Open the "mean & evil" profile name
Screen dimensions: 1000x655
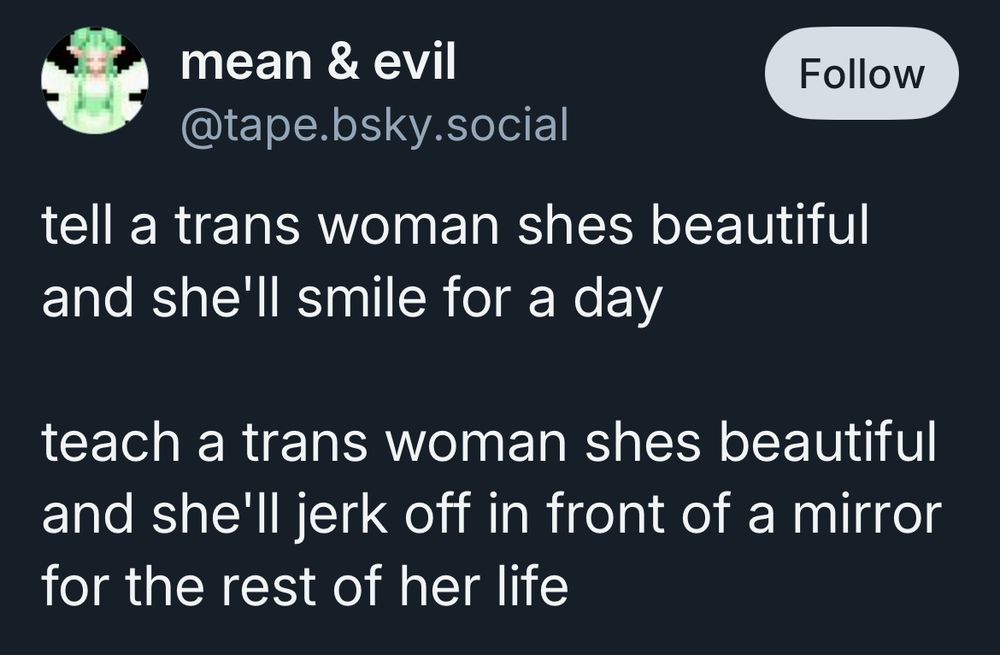coord(318,63)
